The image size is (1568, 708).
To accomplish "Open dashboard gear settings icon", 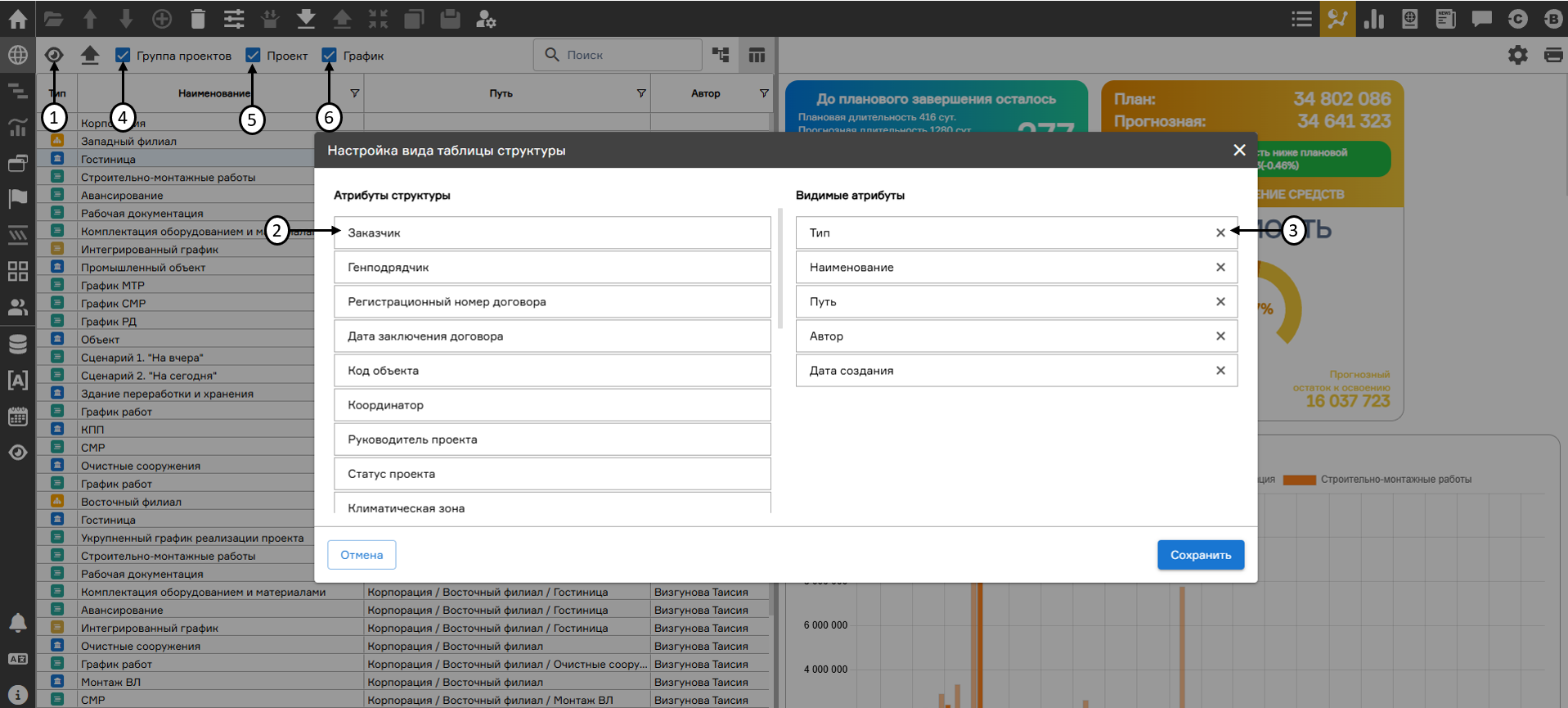I will [x=1518, y=55].
